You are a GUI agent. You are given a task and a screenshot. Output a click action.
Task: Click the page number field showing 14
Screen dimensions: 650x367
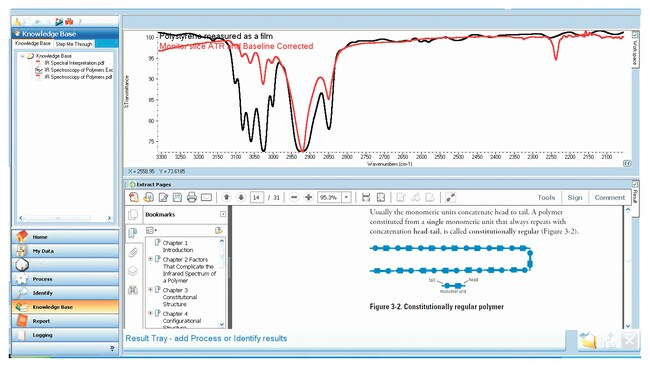click(x=257, y=197)
